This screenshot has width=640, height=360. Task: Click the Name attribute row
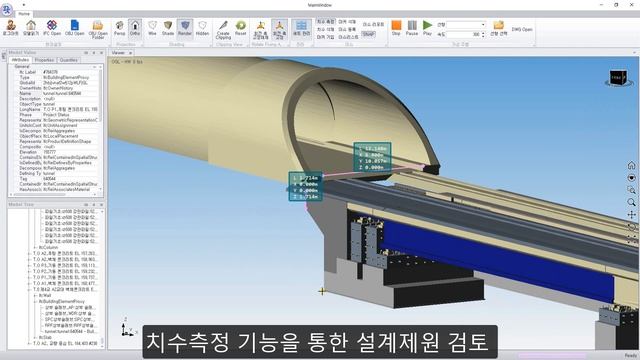pyautogui.click(x=56, y=93)
